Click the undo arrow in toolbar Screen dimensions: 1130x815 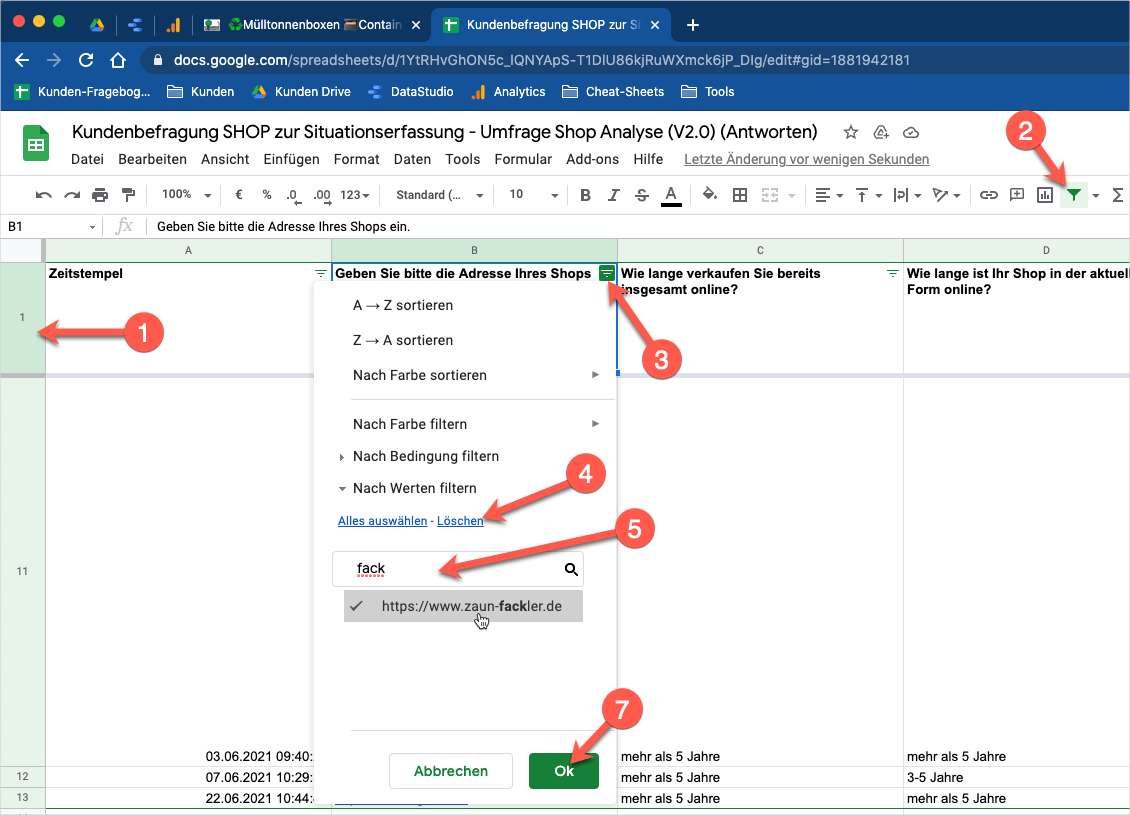(43, 195)
